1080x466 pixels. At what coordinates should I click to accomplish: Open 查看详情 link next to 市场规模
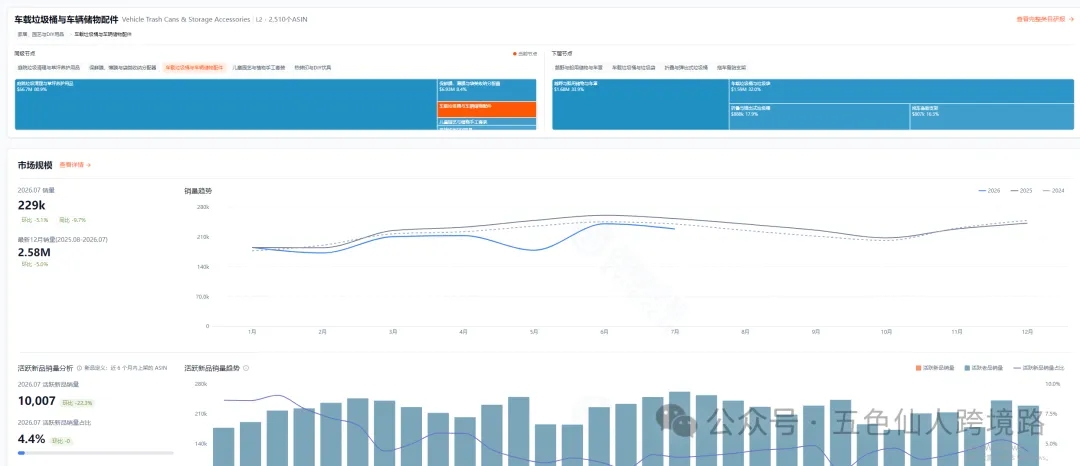[x=72, y=165]
